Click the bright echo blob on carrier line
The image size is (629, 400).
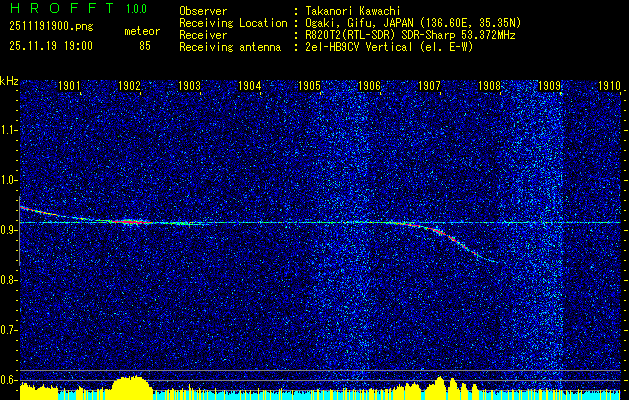pos(129,222)
